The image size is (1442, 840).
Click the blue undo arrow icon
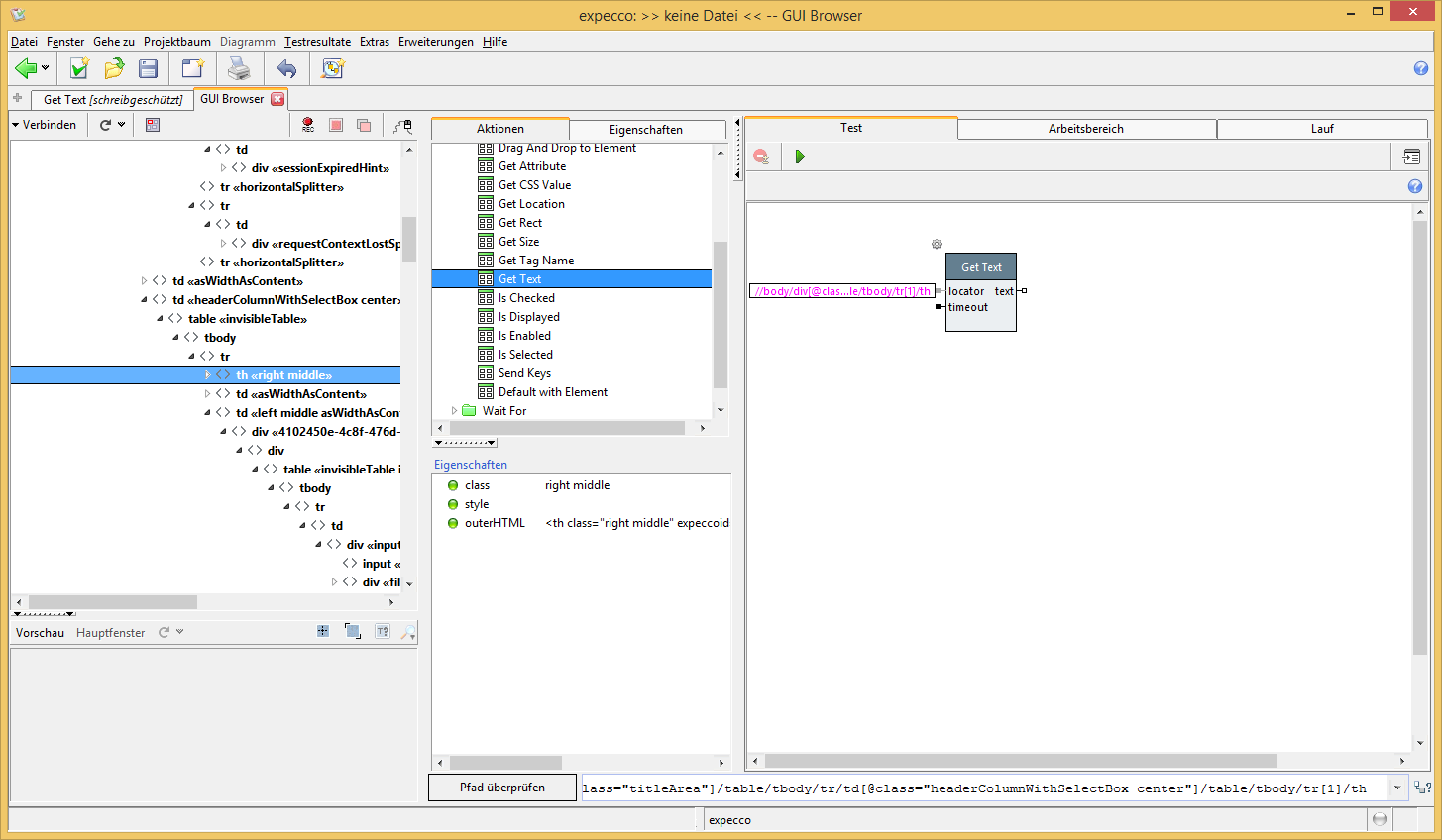[x=286, y=68]
